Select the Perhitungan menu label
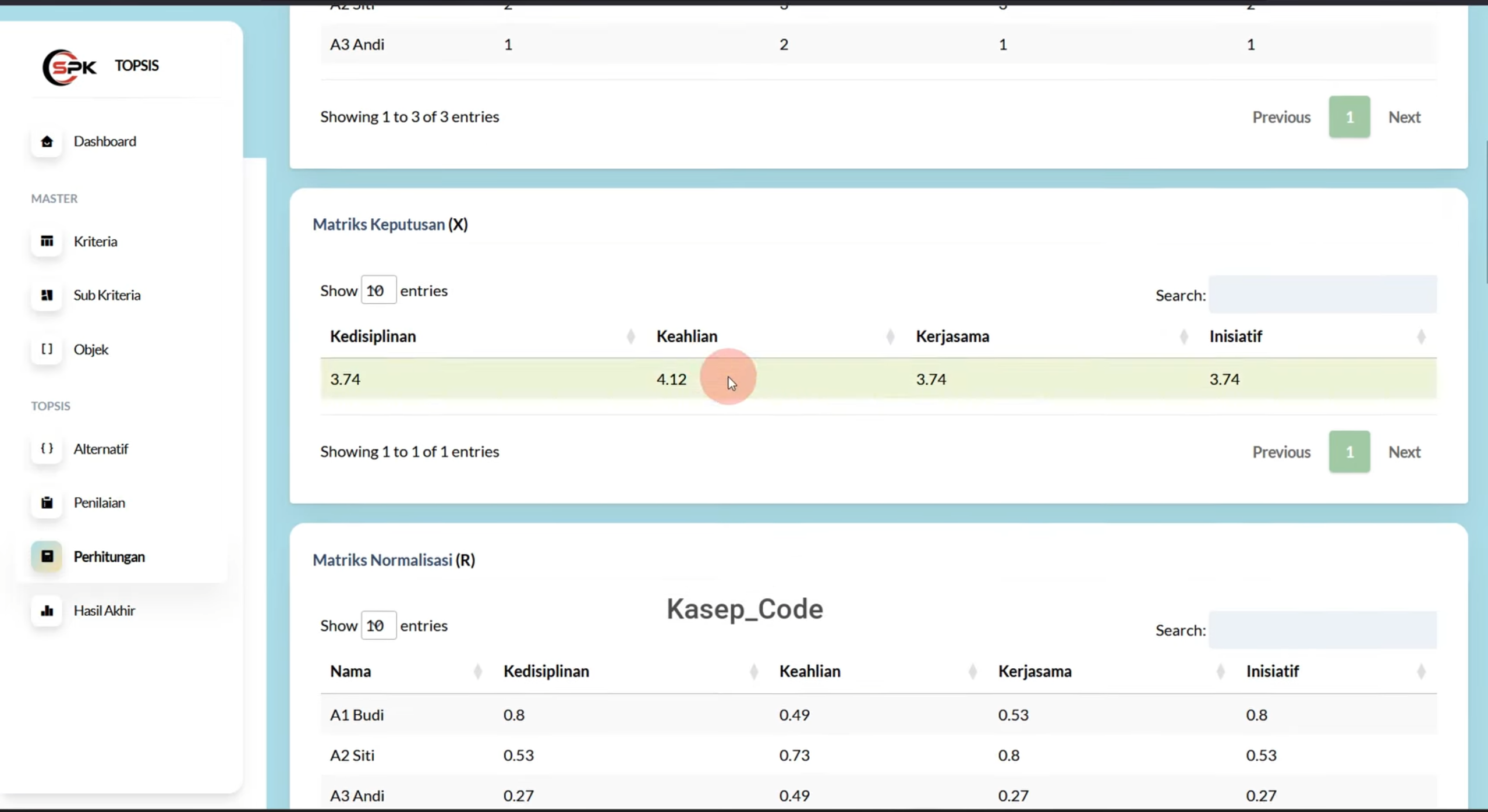The width and height of the screenshot is (1488, 812). click(109, 556)
